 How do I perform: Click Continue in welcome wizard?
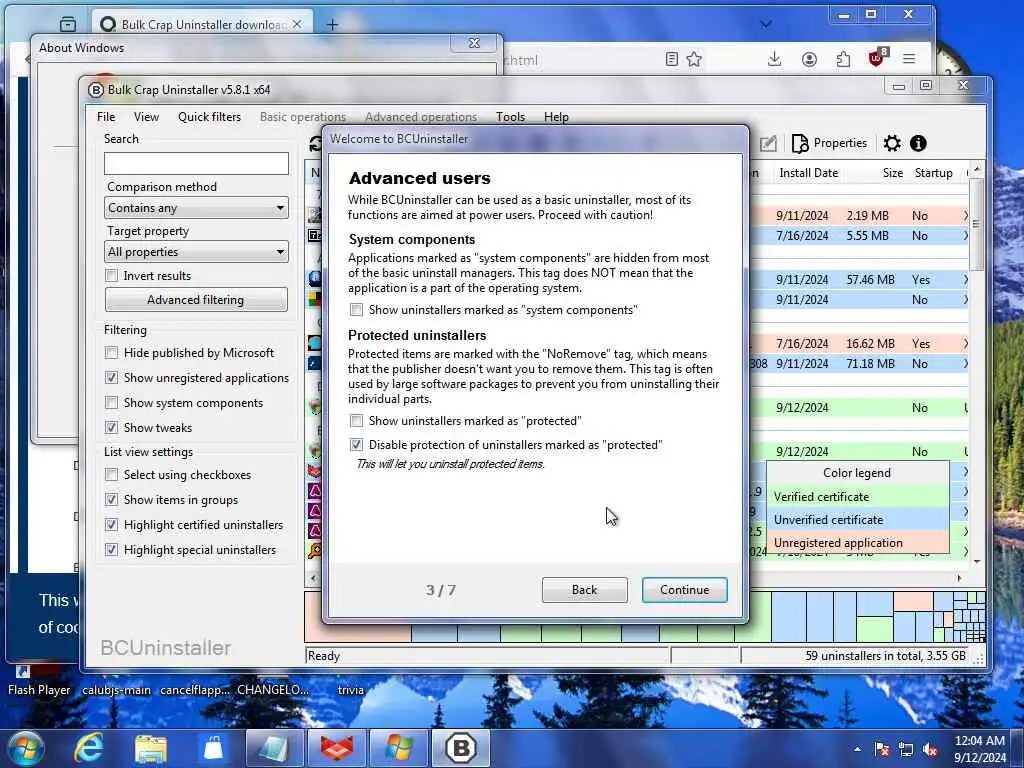684,590
